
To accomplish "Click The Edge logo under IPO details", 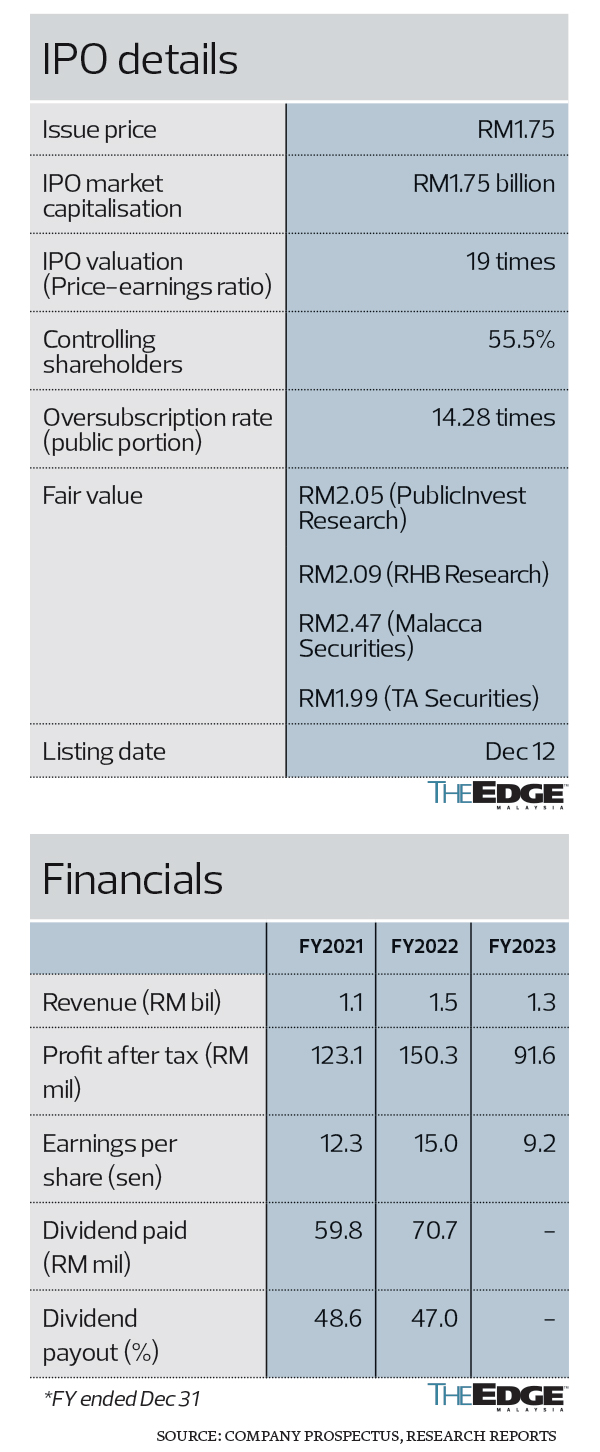I will pos(498,795).
